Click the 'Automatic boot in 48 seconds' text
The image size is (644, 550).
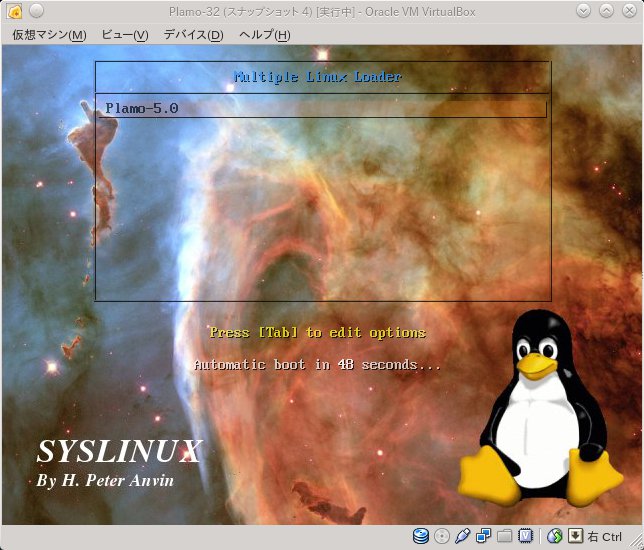tap(317, 365)
